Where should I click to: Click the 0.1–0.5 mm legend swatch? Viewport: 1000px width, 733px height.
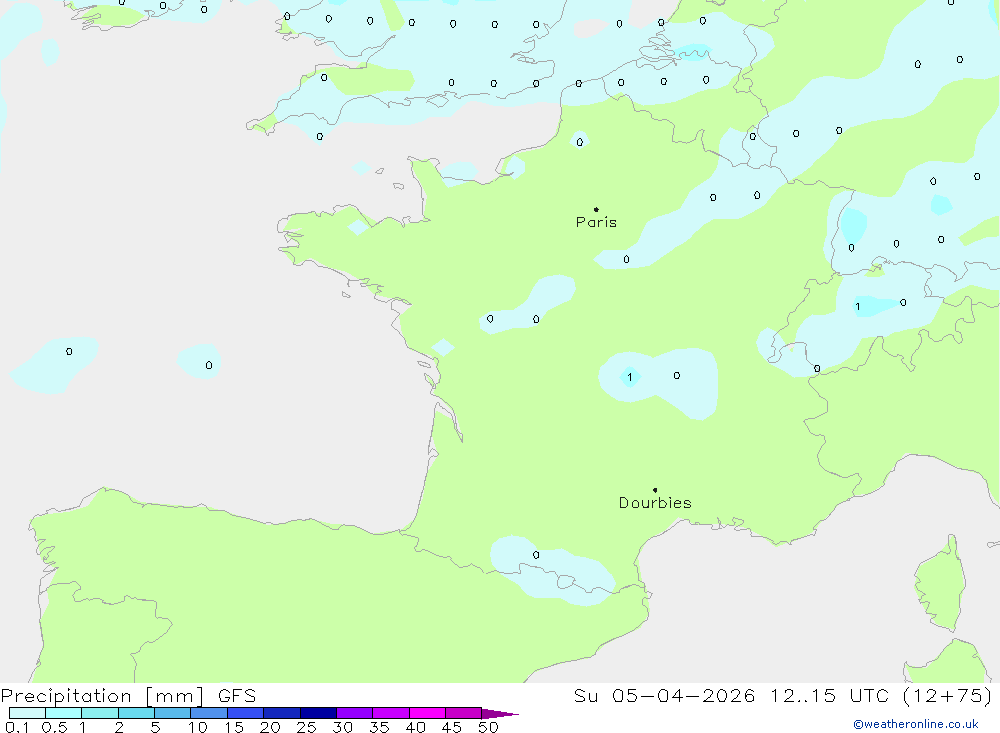(27, 713)
